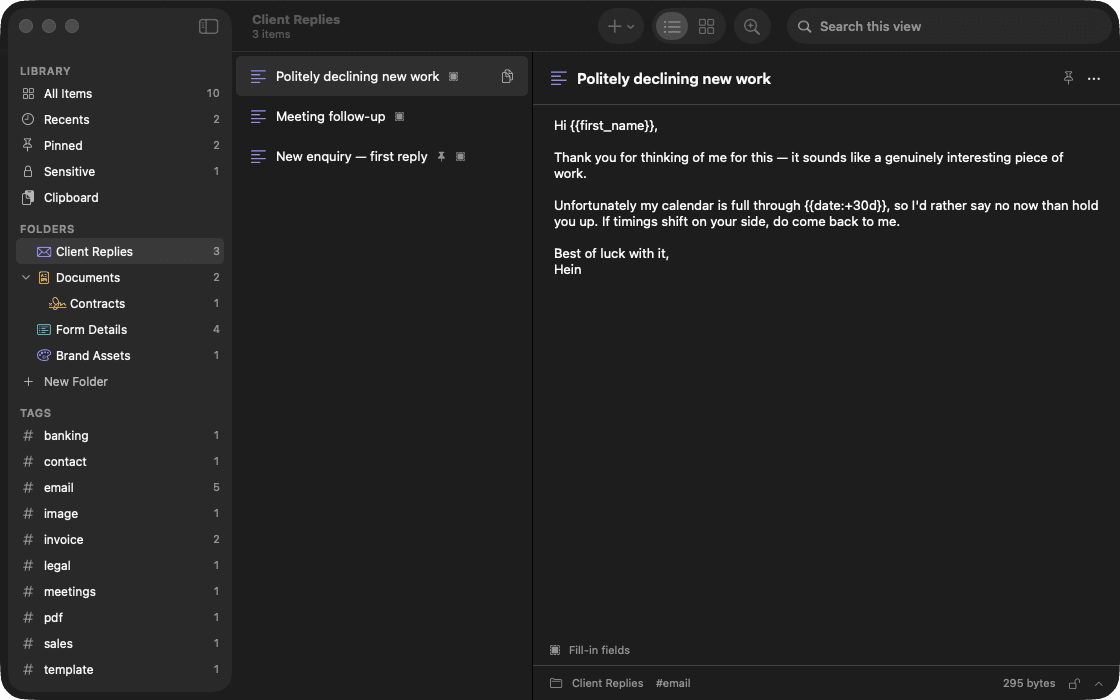Screen dimensions: 1120x700
Task: Click Client Replies folder in footer
Action: (x=607, y=684)
